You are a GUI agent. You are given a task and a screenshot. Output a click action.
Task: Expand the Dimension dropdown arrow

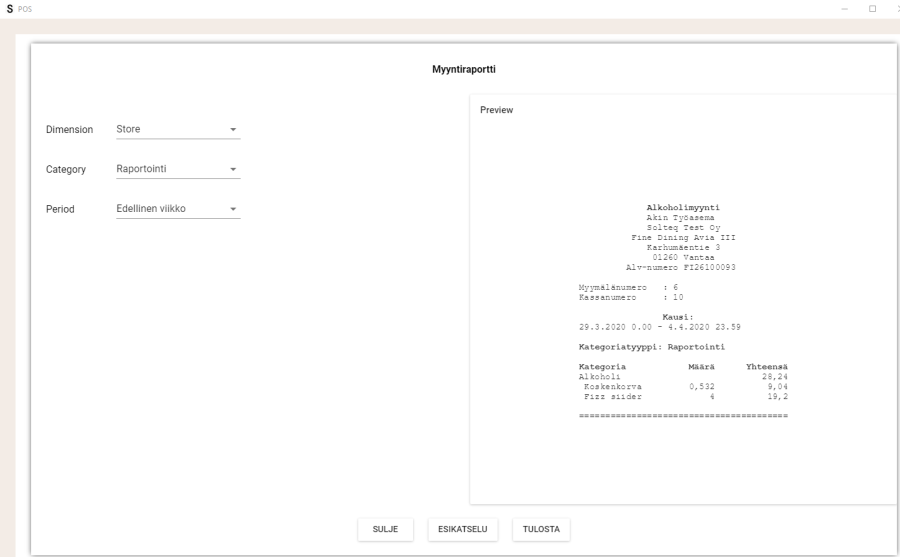(x=233, y=130)
